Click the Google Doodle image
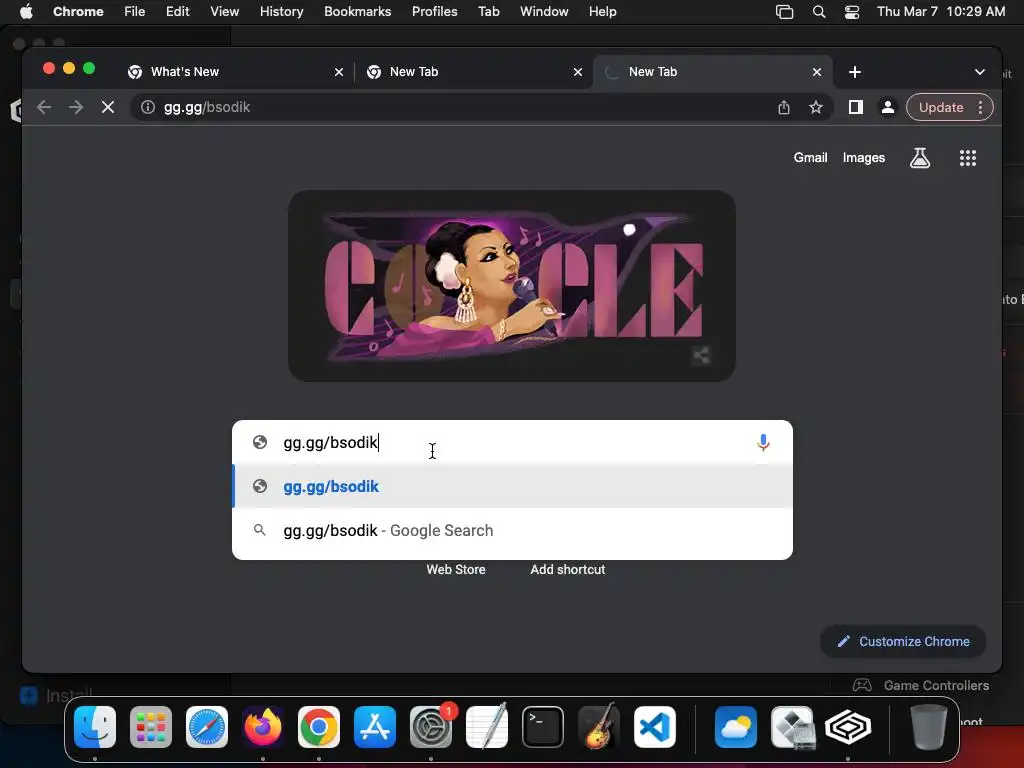 click(x=512, y=286)
